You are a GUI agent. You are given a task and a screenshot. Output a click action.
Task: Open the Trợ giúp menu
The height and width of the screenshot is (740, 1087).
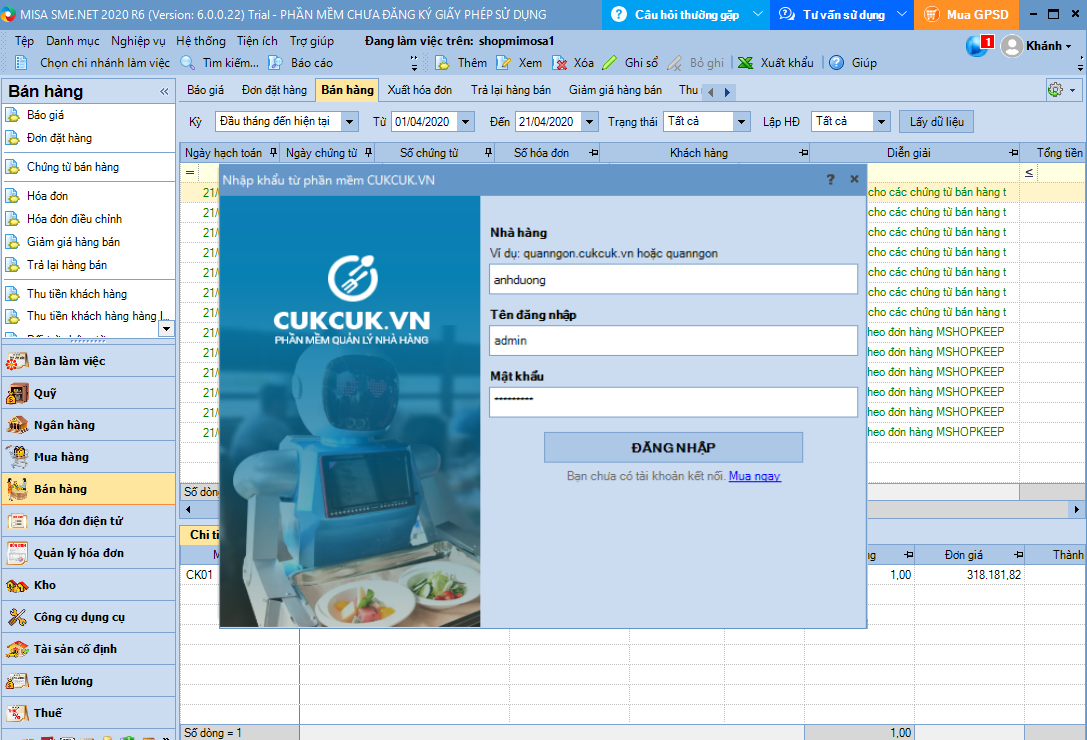311,41
